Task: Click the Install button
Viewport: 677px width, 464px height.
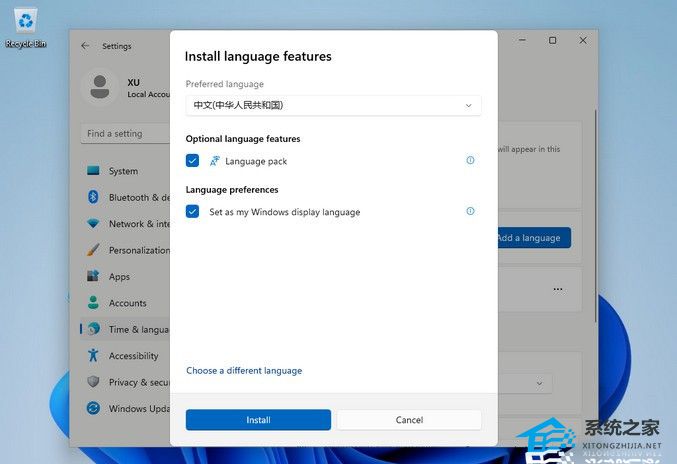Action: pyautogui.click(x=258, y=420)
